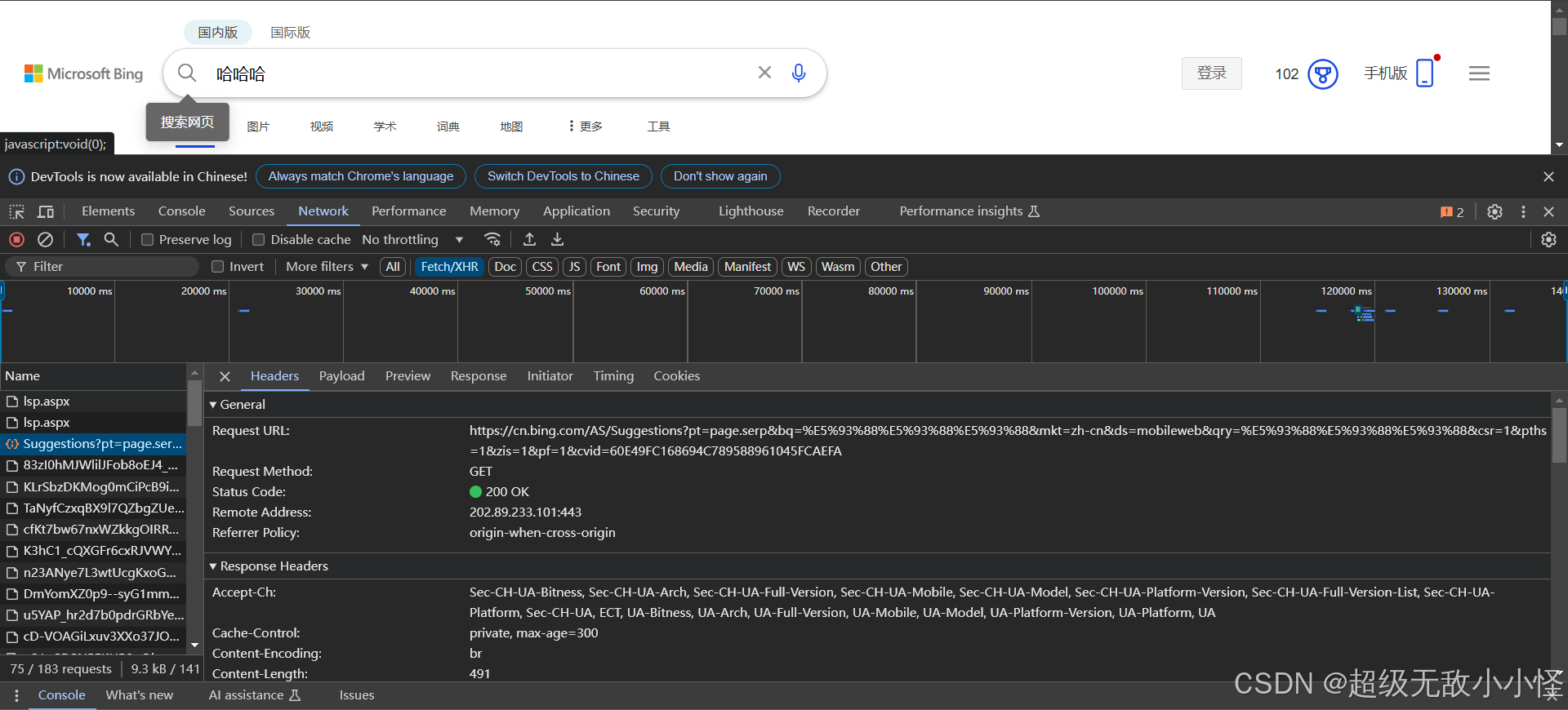This screenshot has width=1568, height=710.
Task: Collapse the Response Headers section
Action: pyautogui.click(x=269, y=566)
